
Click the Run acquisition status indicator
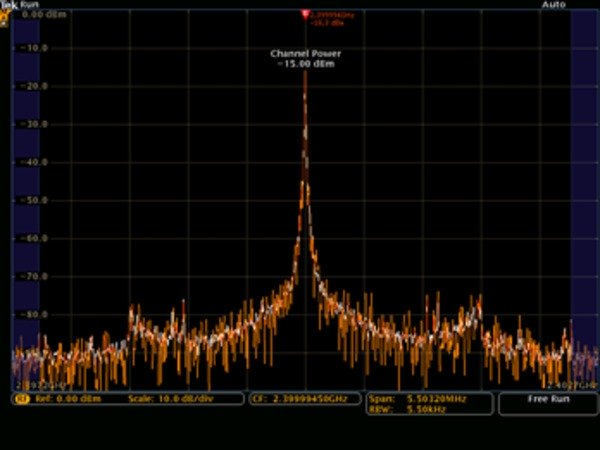coord(29,5)
